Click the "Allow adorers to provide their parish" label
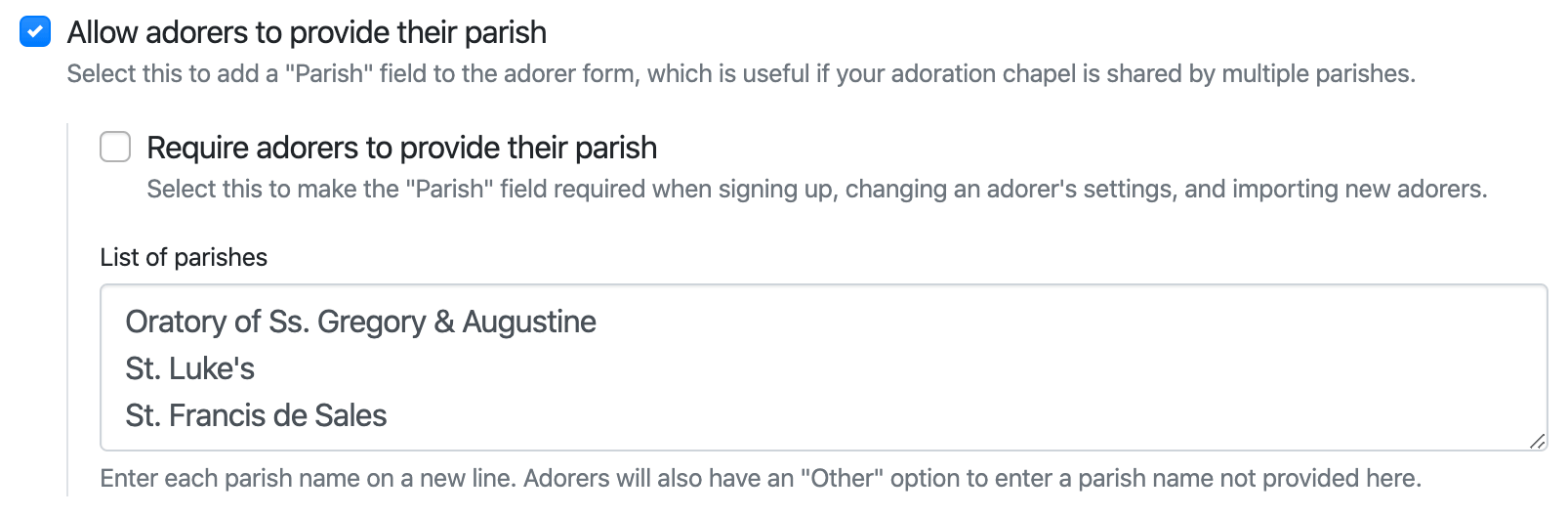The width and height of the screenshot is (1568, 516). 307,32
